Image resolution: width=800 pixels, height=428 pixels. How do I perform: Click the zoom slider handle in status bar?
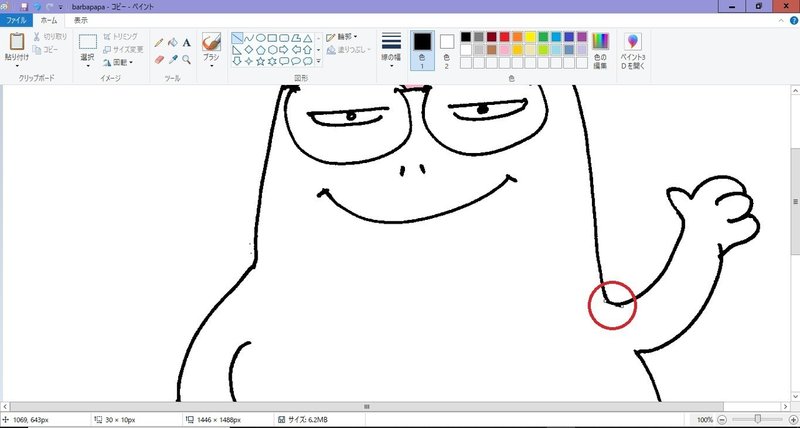pos(758,419)
